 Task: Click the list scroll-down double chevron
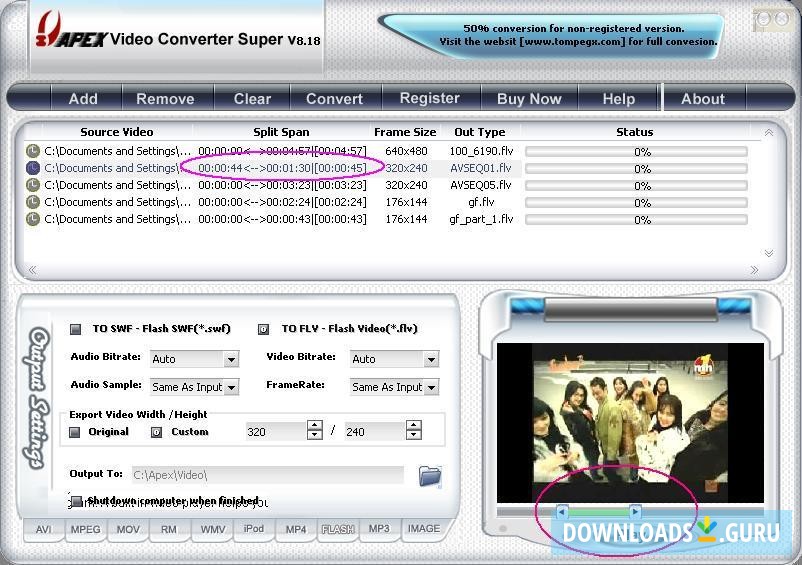(x=768, y=253)
